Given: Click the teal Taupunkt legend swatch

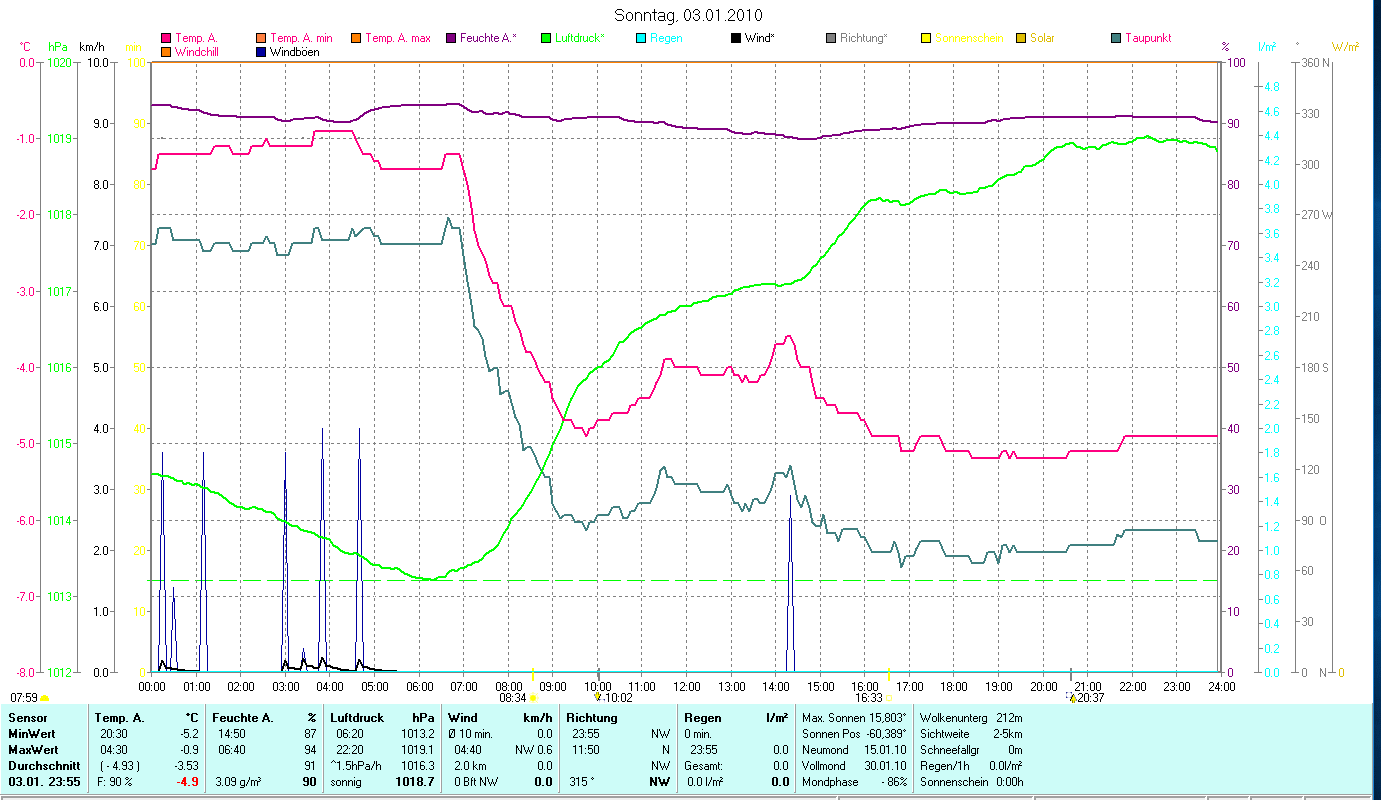Looking at the screenshot, I should click(x=1116, y=38).
